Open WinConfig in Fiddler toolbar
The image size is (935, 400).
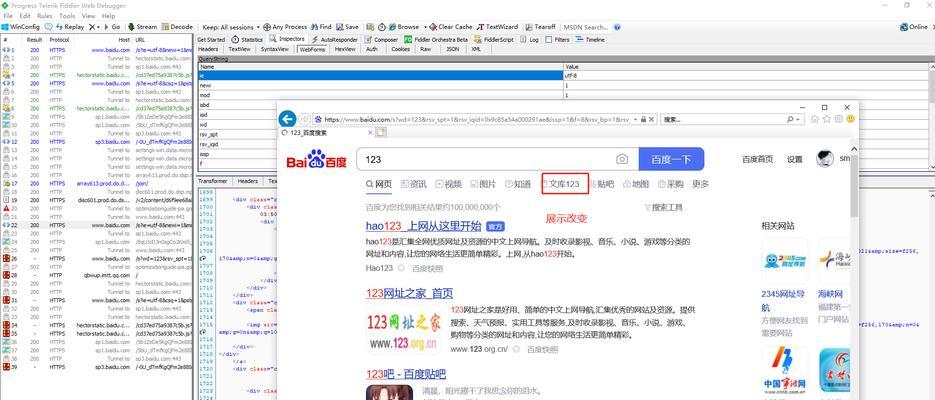coord(20,27)
